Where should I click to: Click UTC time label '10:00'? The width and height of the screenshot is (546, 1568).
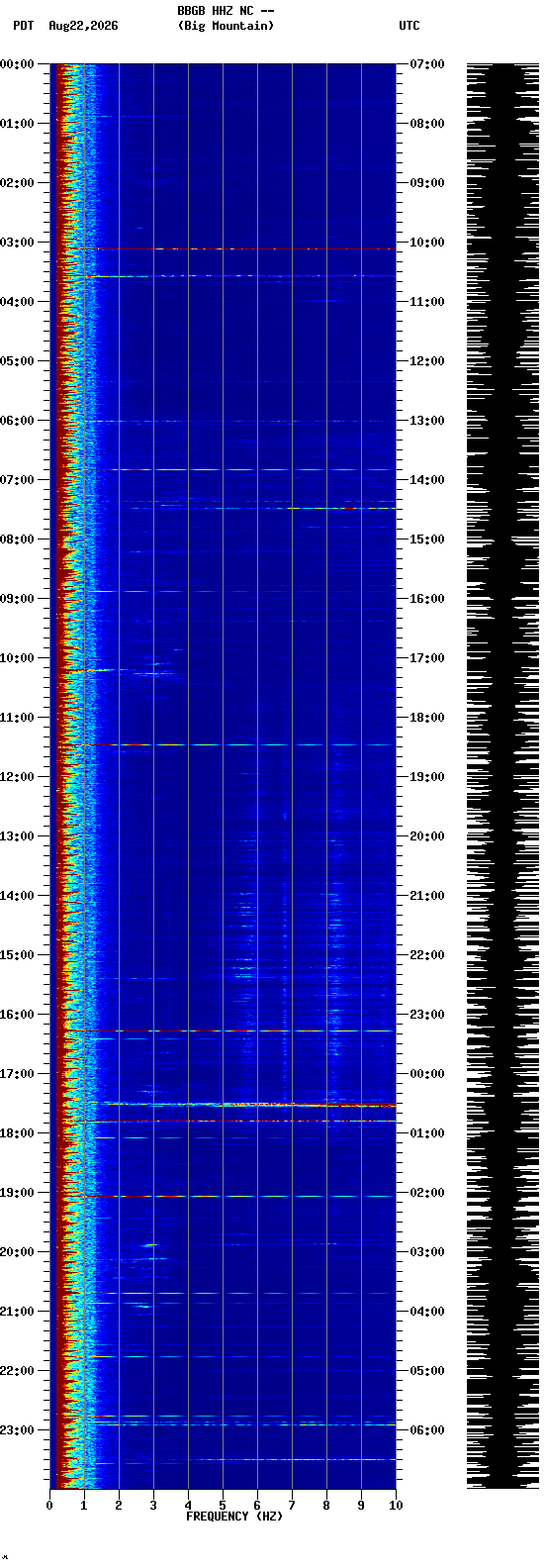(427, 243)
